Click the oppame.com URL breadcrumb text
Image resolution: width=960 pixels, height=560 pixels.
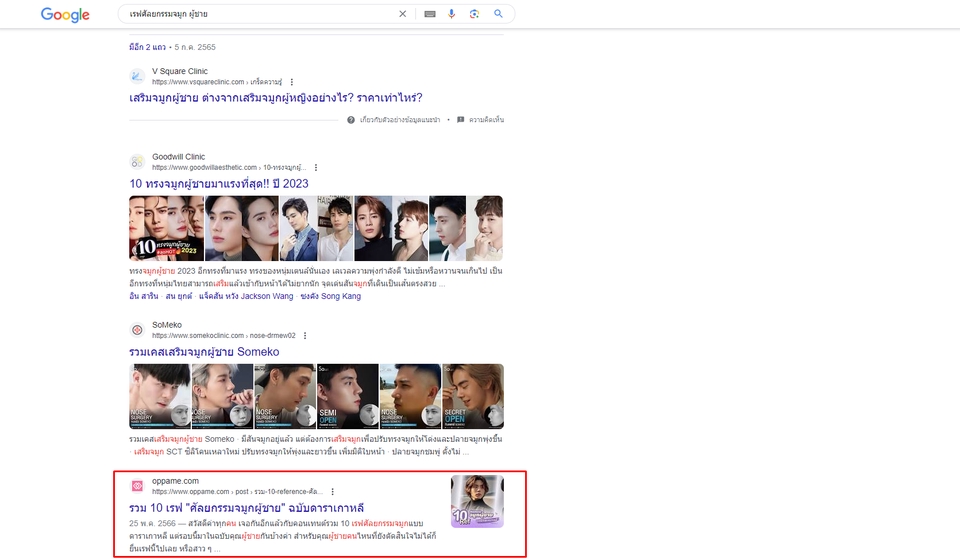coord(238,492)
